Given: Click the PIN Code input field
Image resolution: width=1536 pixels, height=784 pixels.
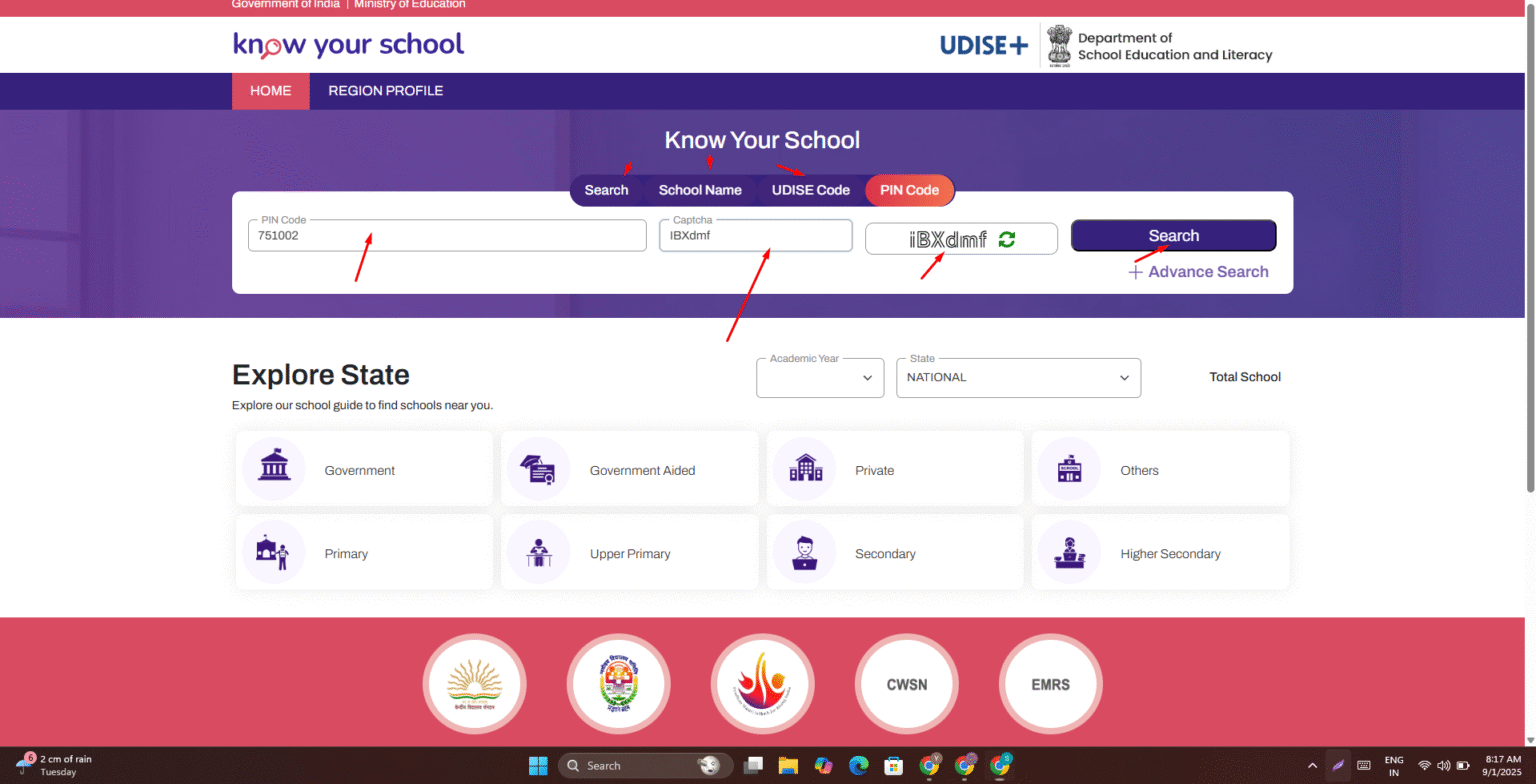Looking at the screenshot, I should click(447, 235).
